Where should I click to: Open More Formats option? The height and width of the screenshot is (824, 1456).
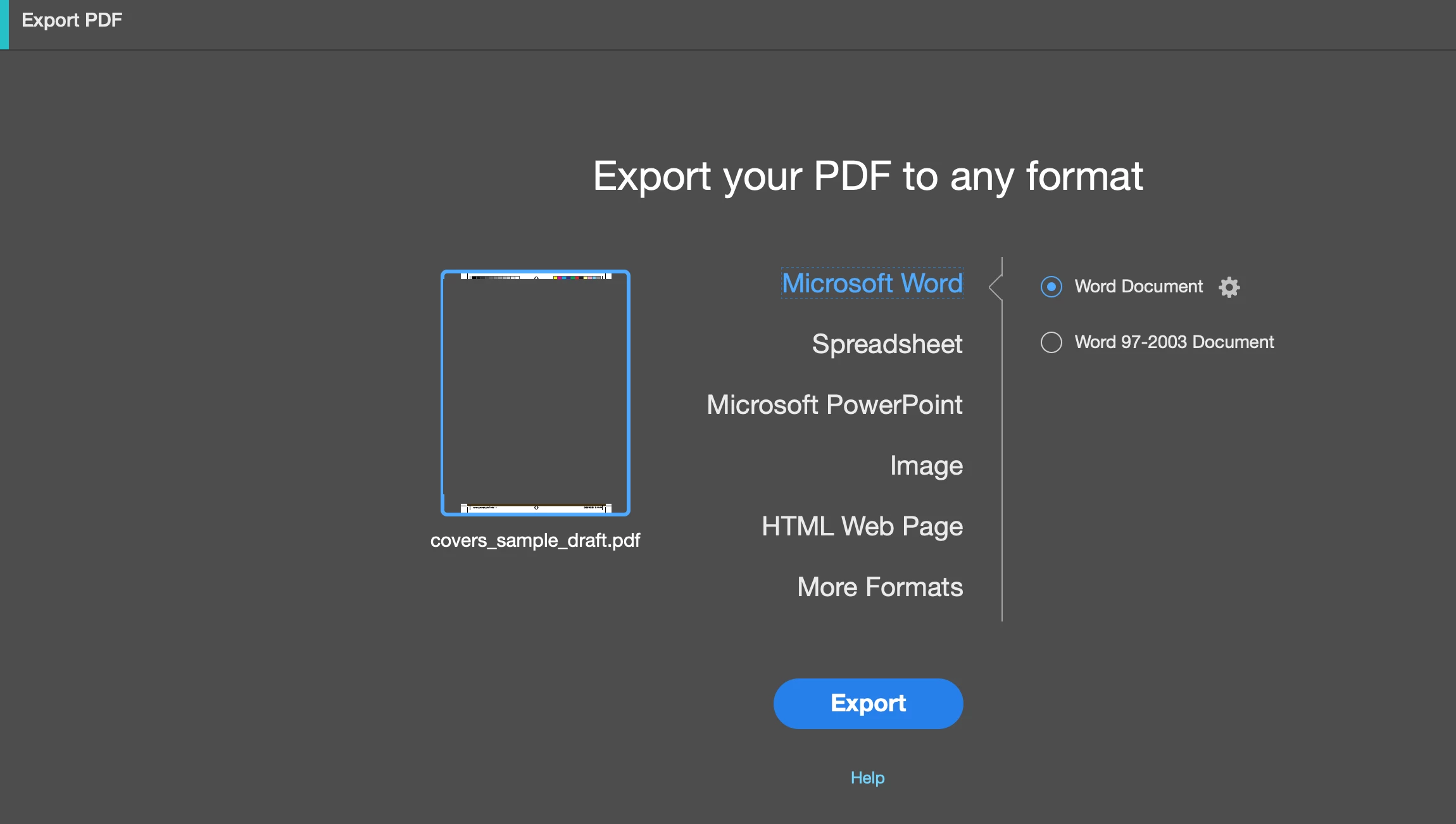click(x=879, y=587)
